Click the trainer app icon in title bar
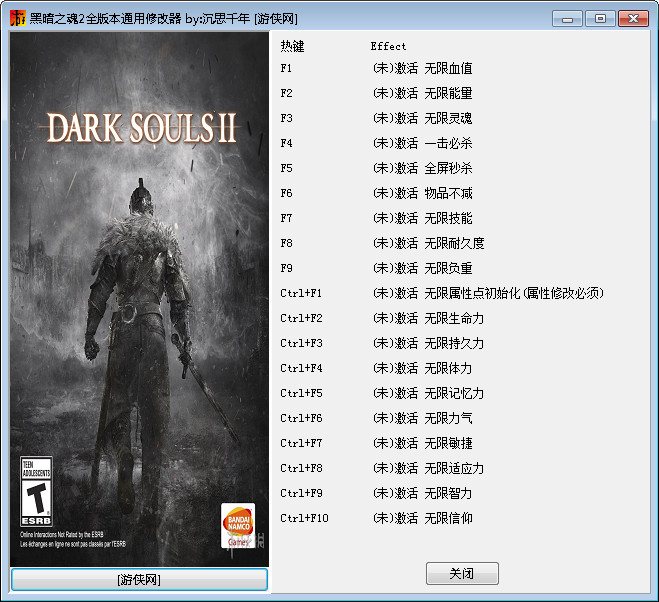This screenshot has width=659, height=602. (x=18, y=18)
